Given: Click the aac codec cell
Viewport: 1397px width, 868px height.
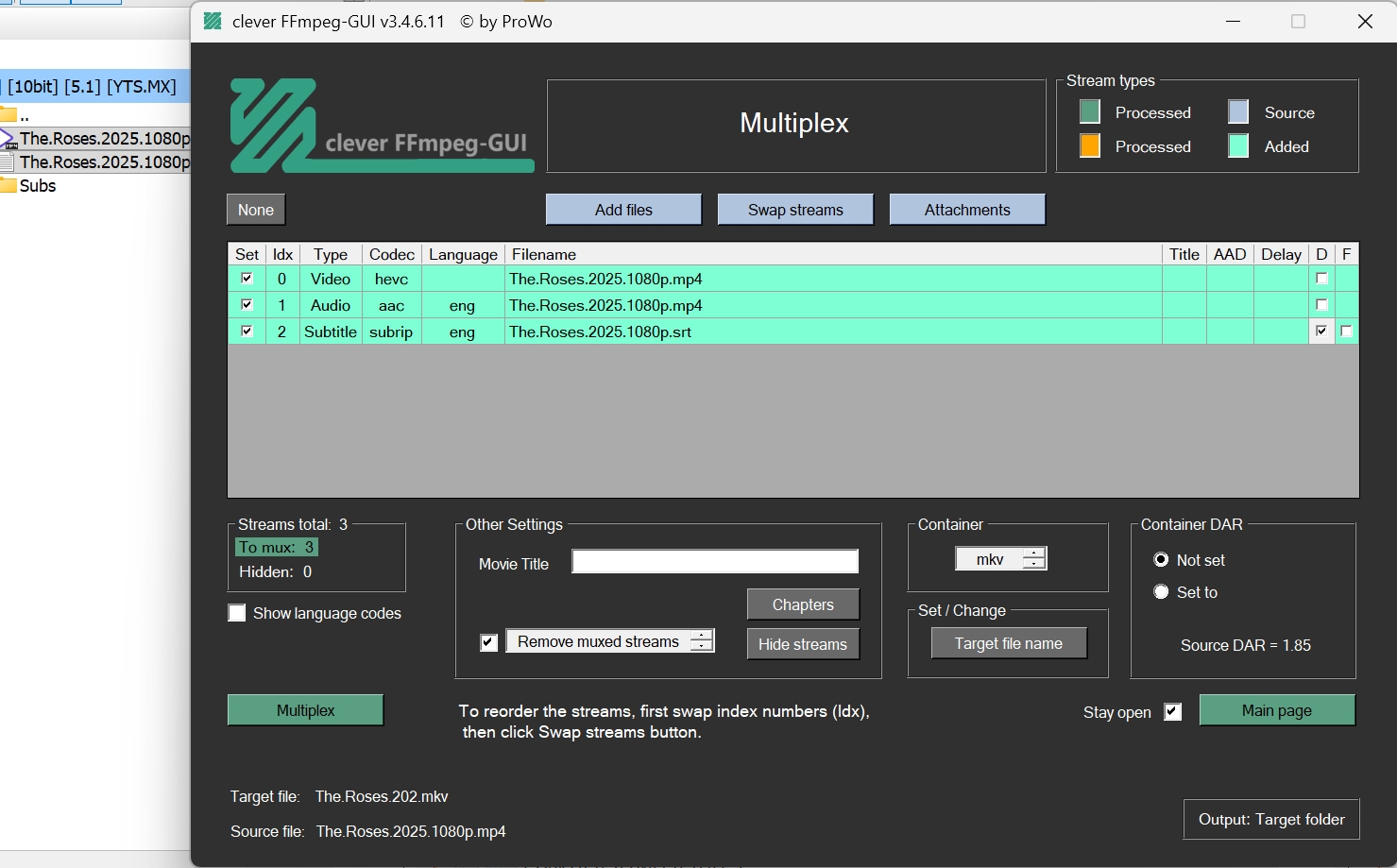Looking at the screenshot, I should [x=391, y=305].
